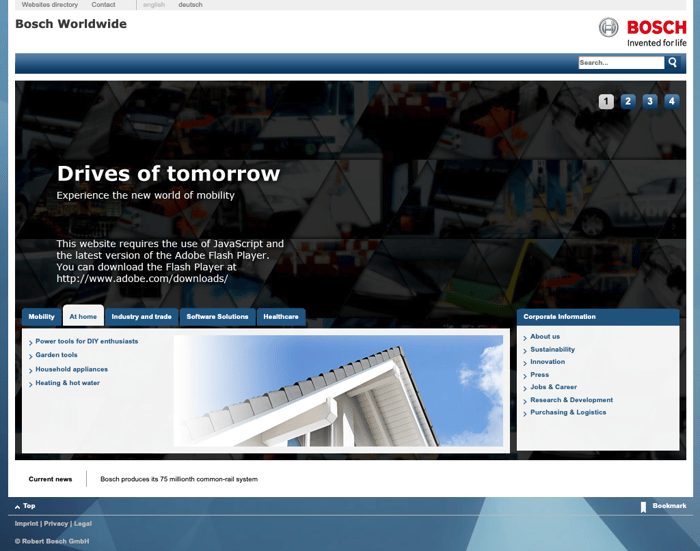This screenshot has width=700, height=551.
Task: Click Experience the new world of mobility
Action: pyautogui.click(x=146, y=196)
